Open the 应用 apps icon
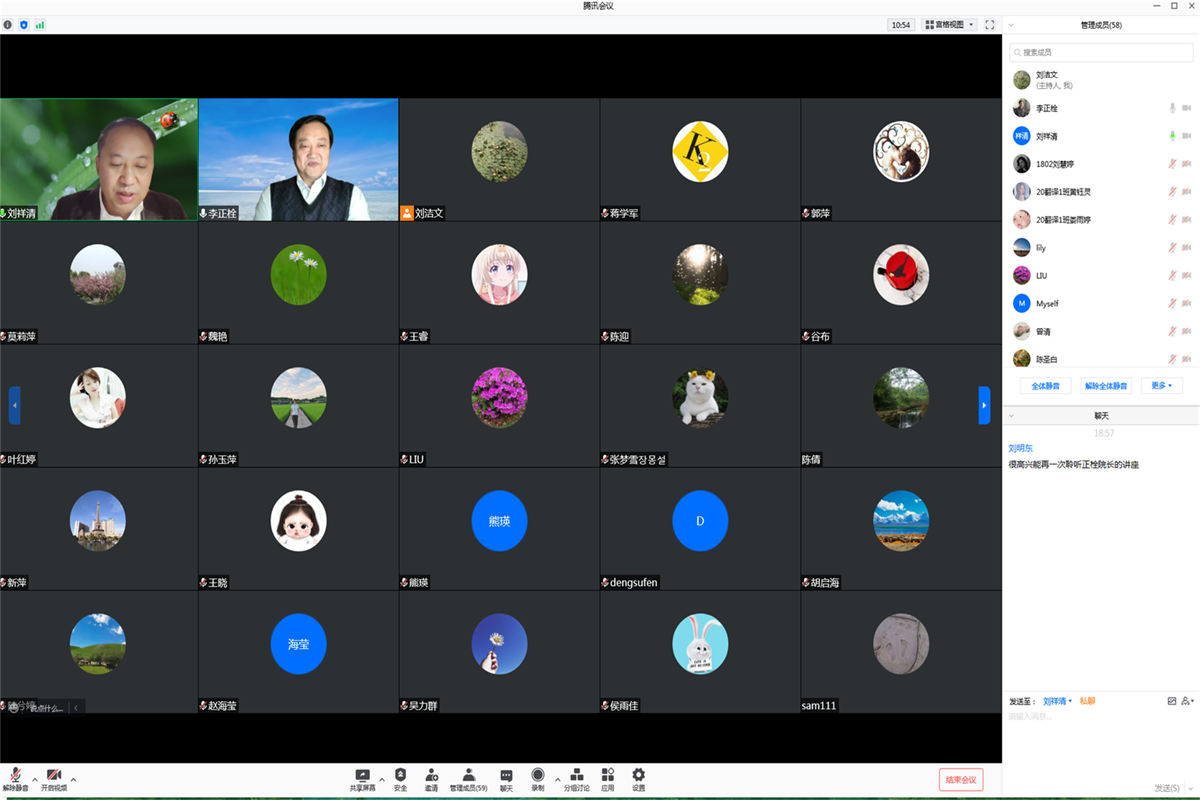The image size is (1200, 800). (x=608, y=775)
